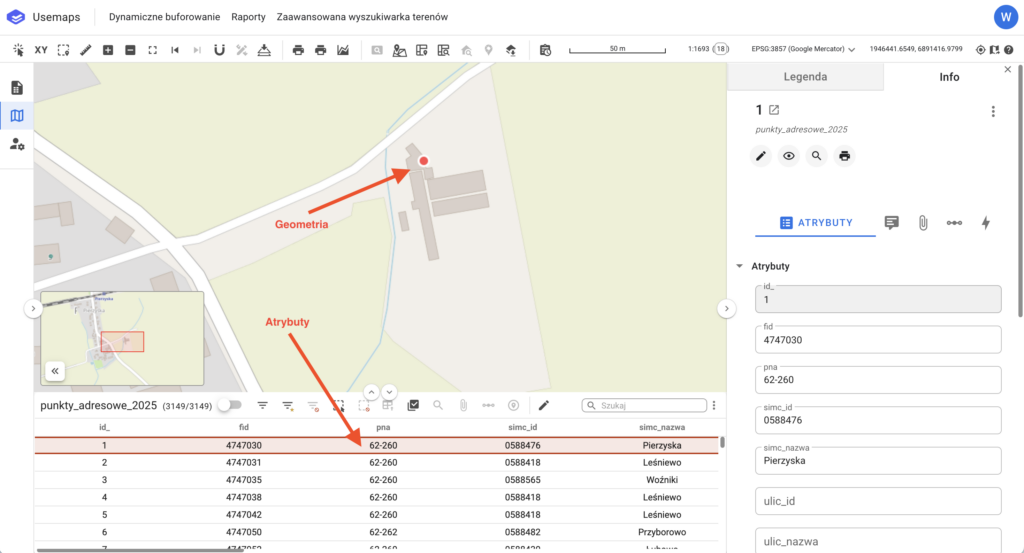Open Zaawansowana wyszukiwarka terenów
The width and height of the screenshot is (1024, 553).
362,17
